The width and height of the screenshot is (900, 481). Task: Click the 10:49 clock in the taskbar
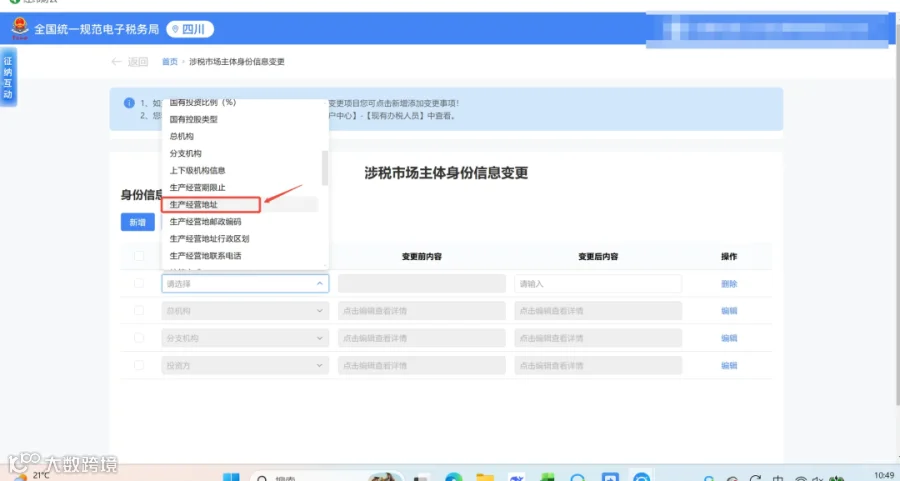coord(884,475)
